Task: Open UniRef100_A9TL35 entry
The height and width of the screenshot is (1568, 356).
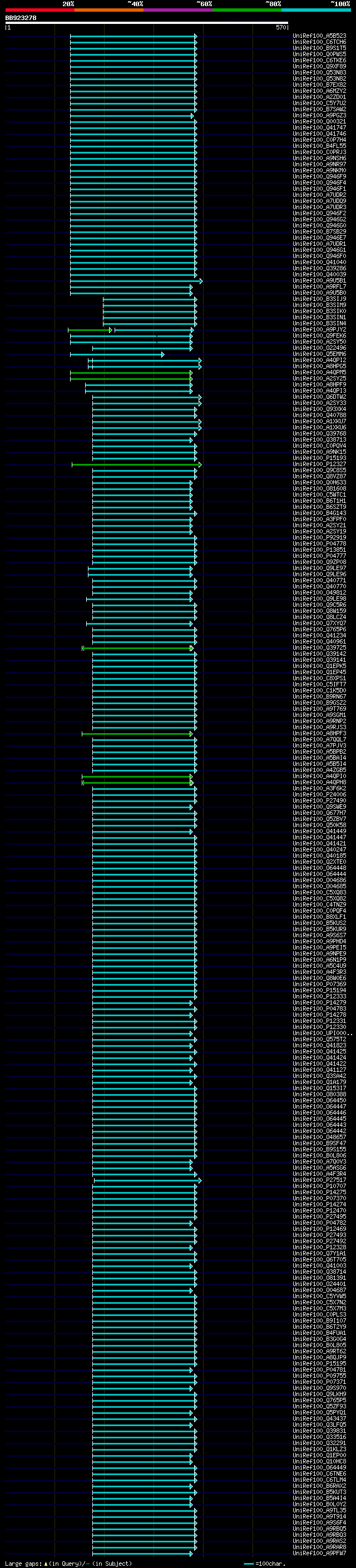Action: click(319, 1511)
